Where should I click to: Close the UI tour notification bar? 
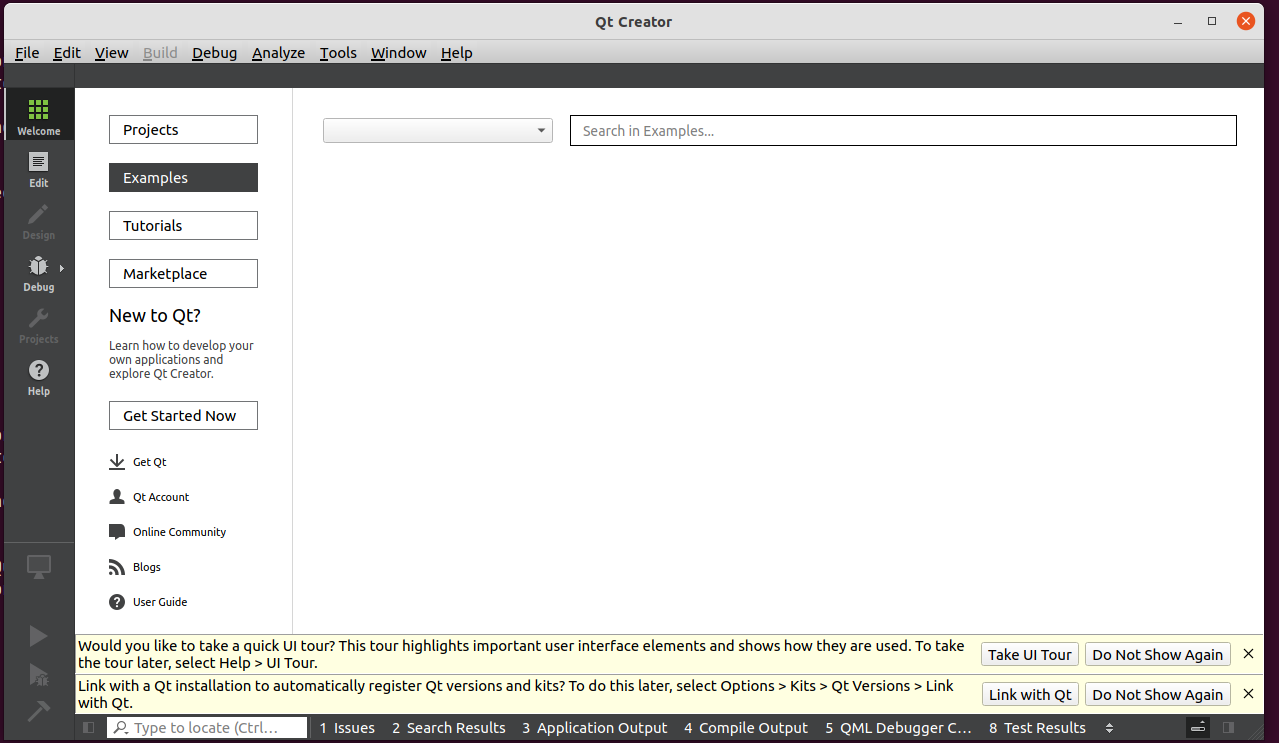pos(1248,654)
